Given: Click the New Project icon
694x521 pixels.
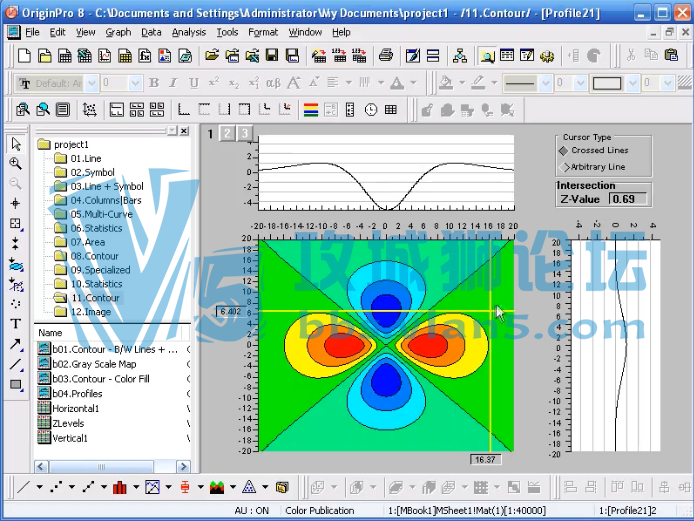Looking at the screenshot, I should (x=24, y=56).
